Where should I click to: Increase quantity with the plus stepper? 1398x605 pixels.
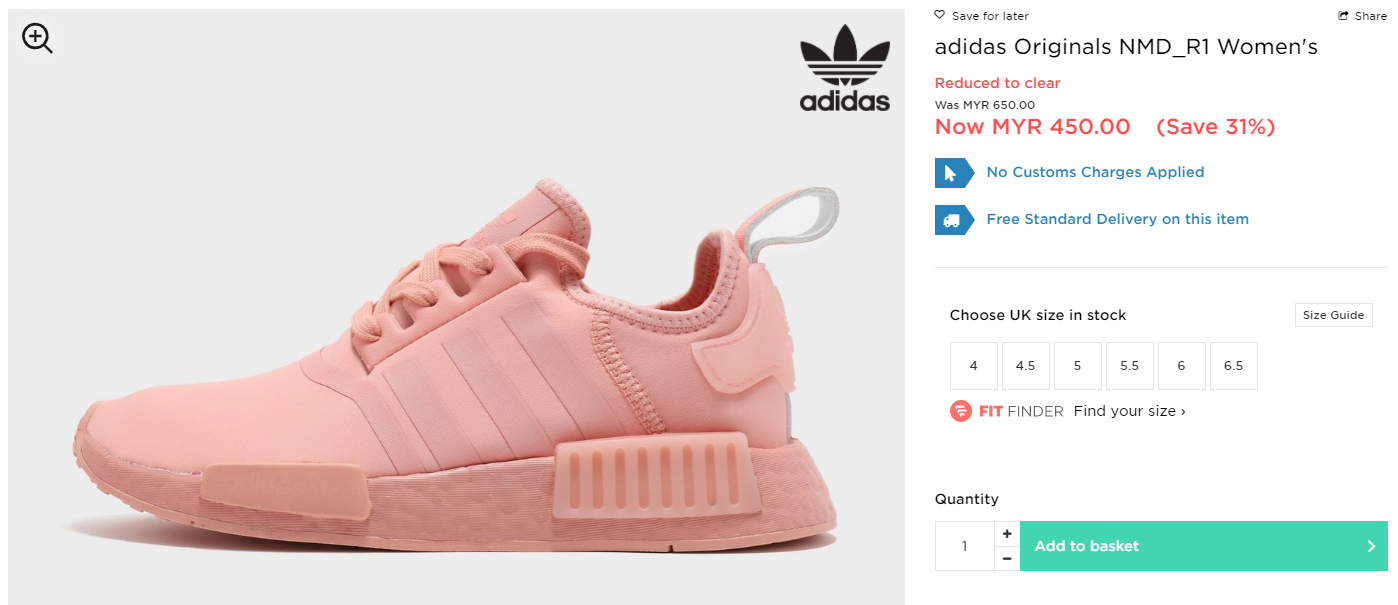click(x=1007, y=534)
